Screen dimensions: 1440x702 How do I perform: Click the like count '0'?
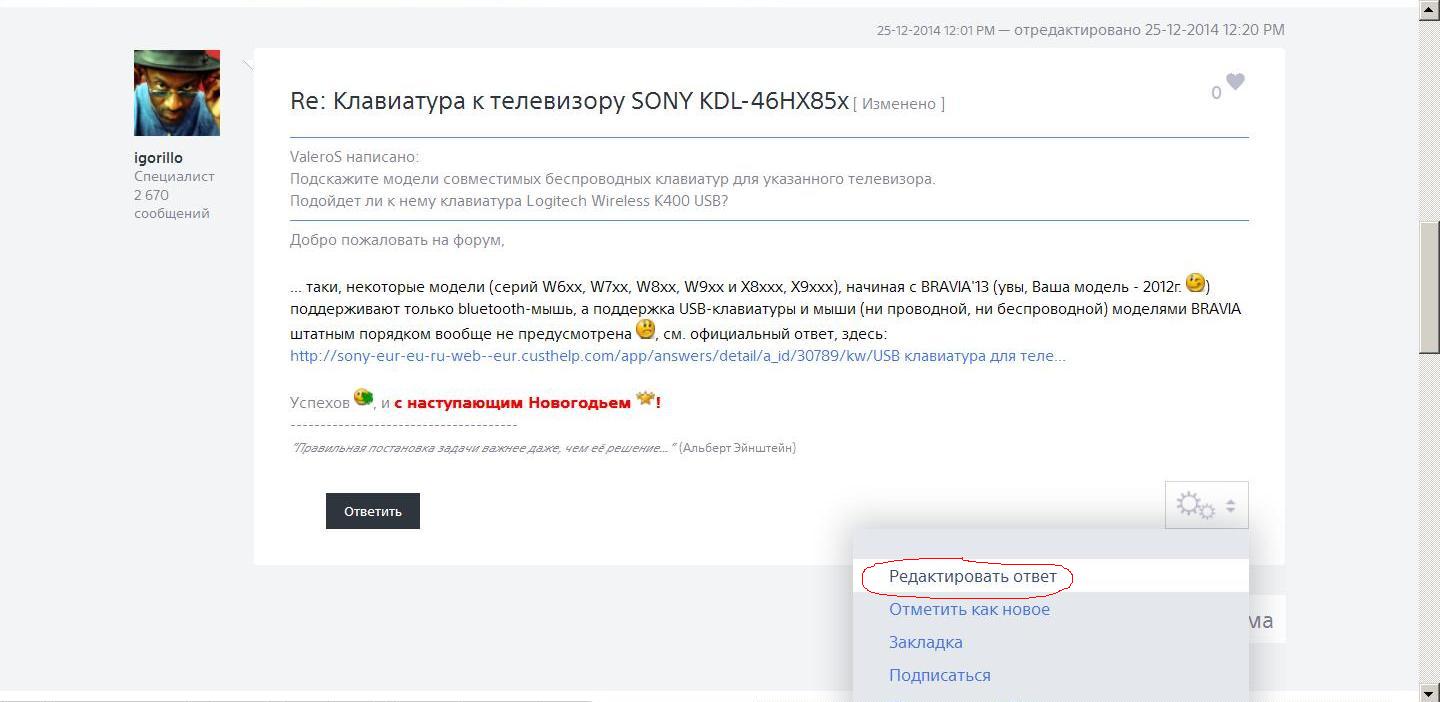[1216, 93]
